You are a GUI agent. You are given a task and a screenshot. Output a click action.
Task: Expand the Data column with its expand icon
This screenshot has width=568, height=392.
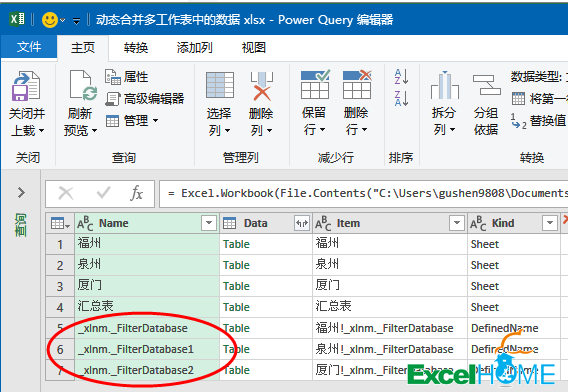(x=302, y=223)
